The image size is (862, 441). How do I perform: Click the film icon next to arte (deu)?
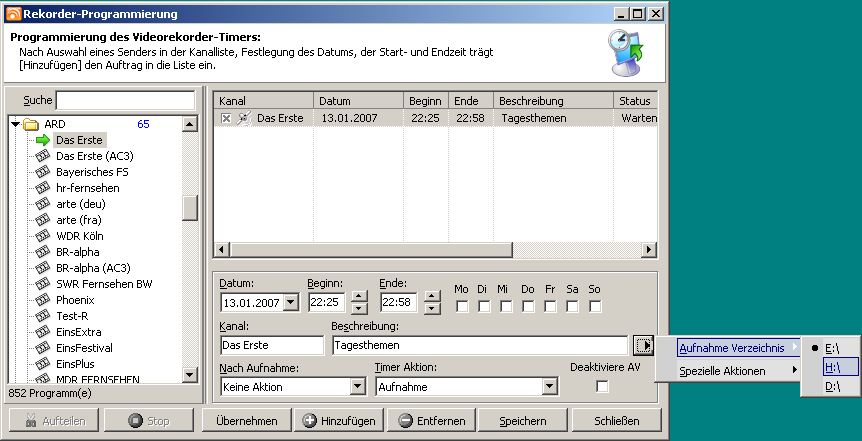click(x=42, y=204)
